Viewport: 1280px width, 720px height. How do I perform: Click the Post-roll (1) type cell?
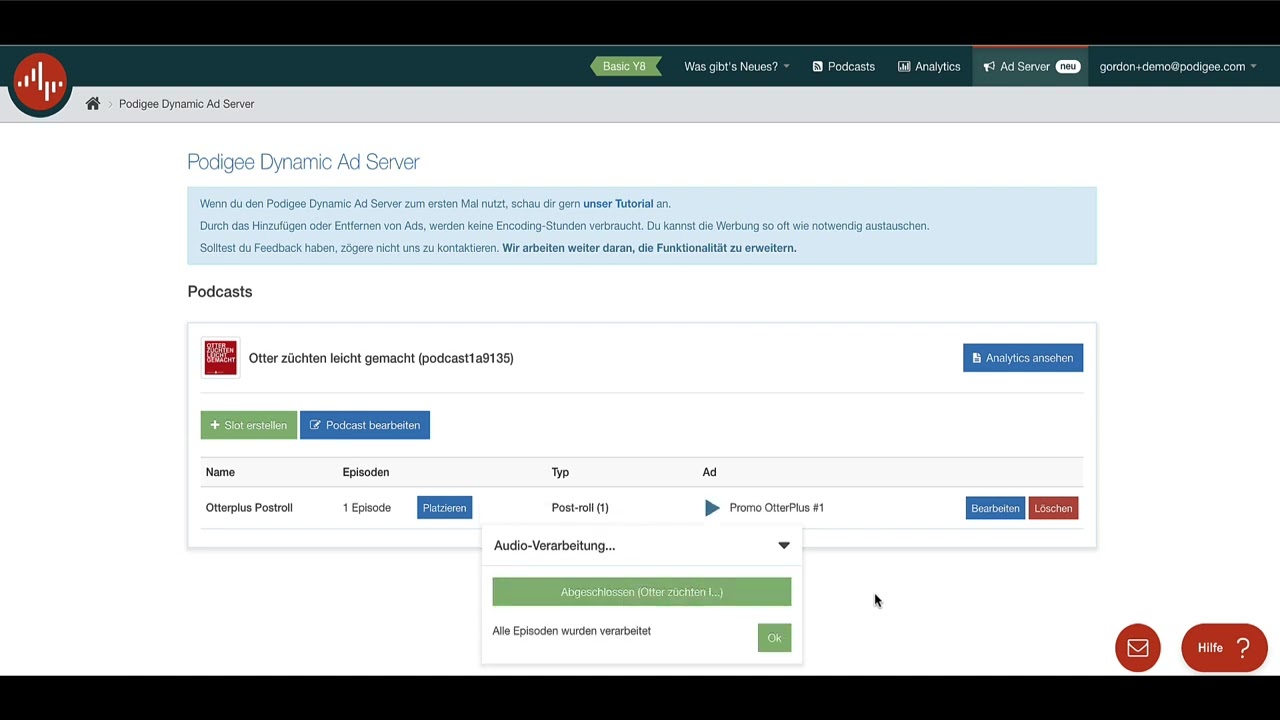pos(580,508)
